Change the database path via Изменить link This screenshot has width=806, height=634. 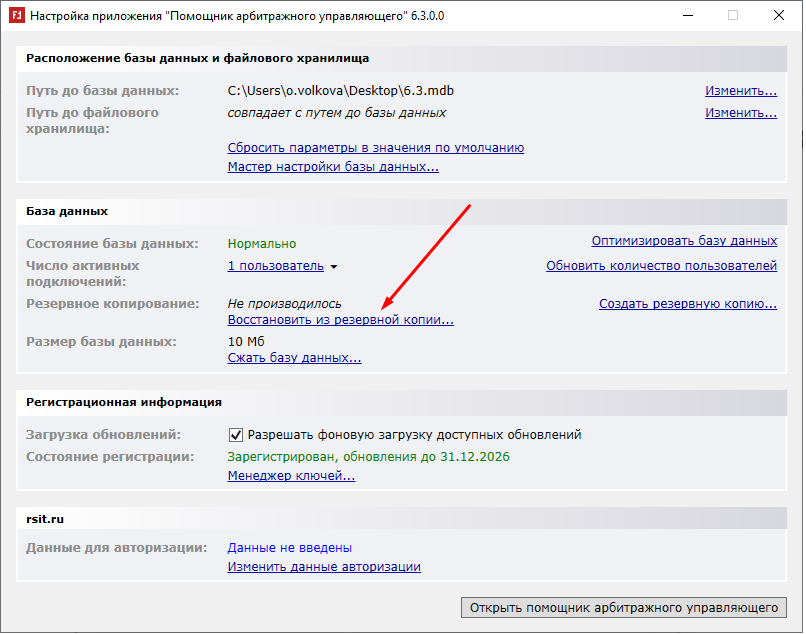741,91
